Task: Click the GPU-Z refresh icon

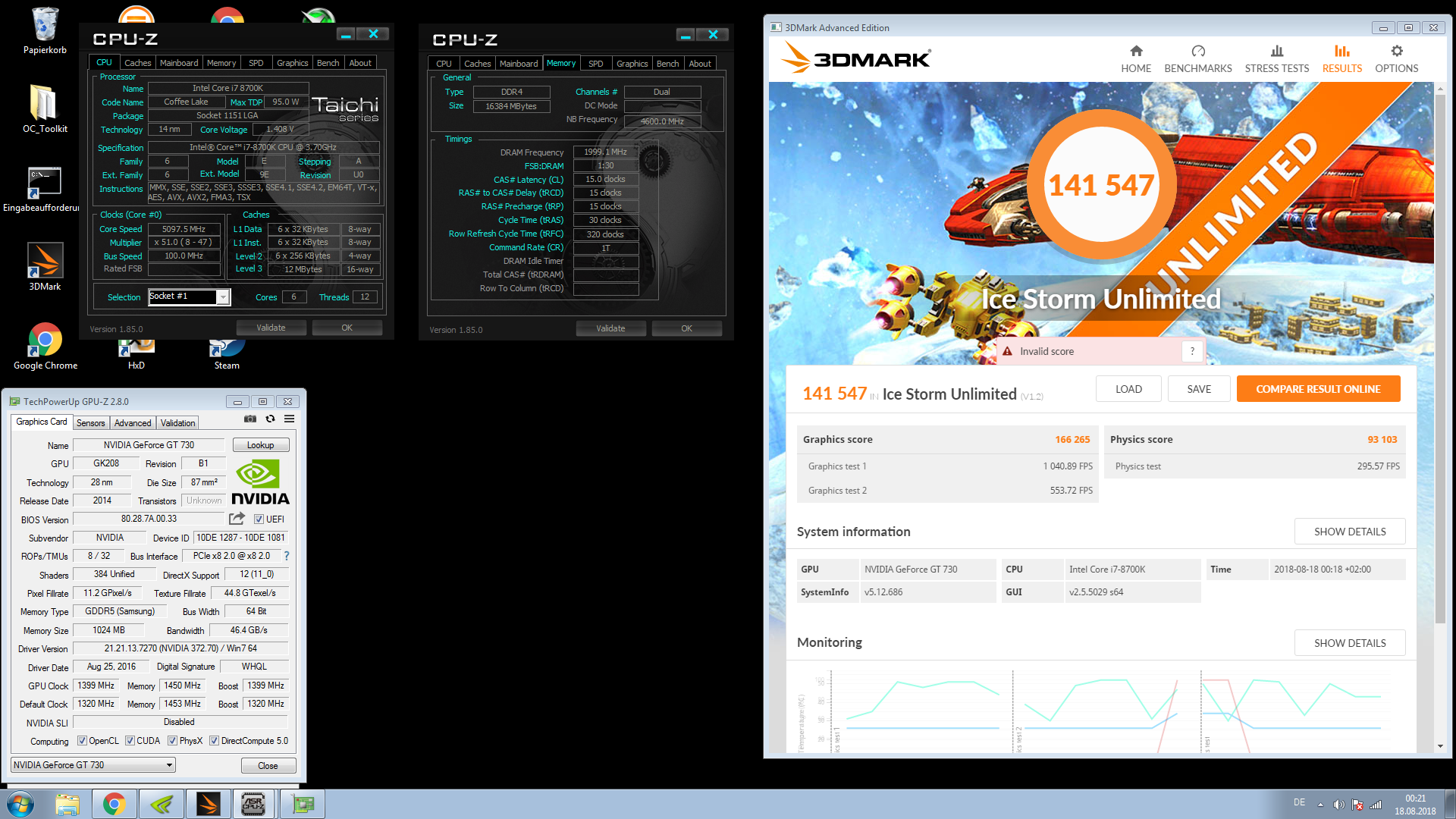Action: (270, 419)
